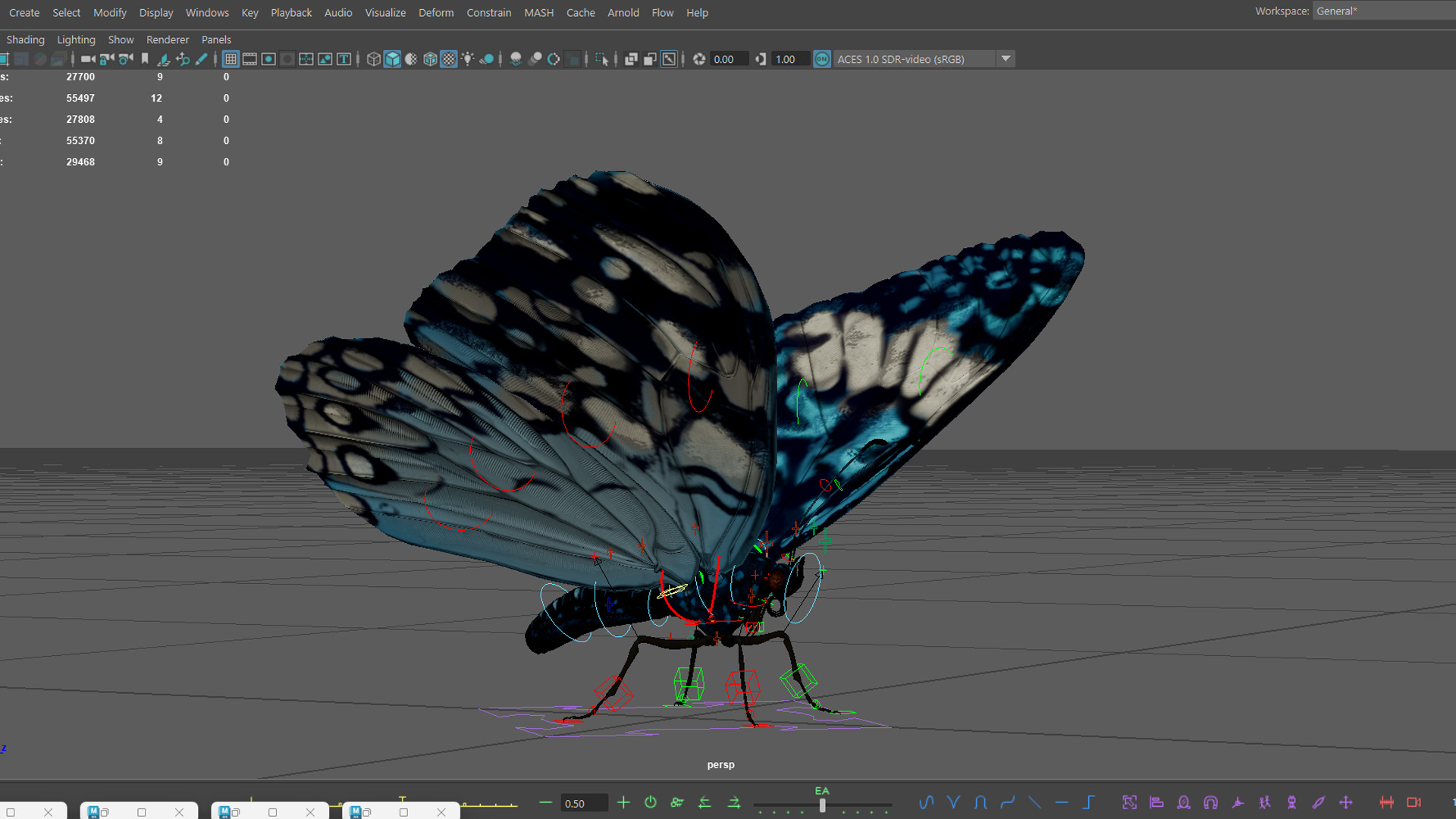
Task: Click the red camera icon
Action: click(x=1414, y=802)
